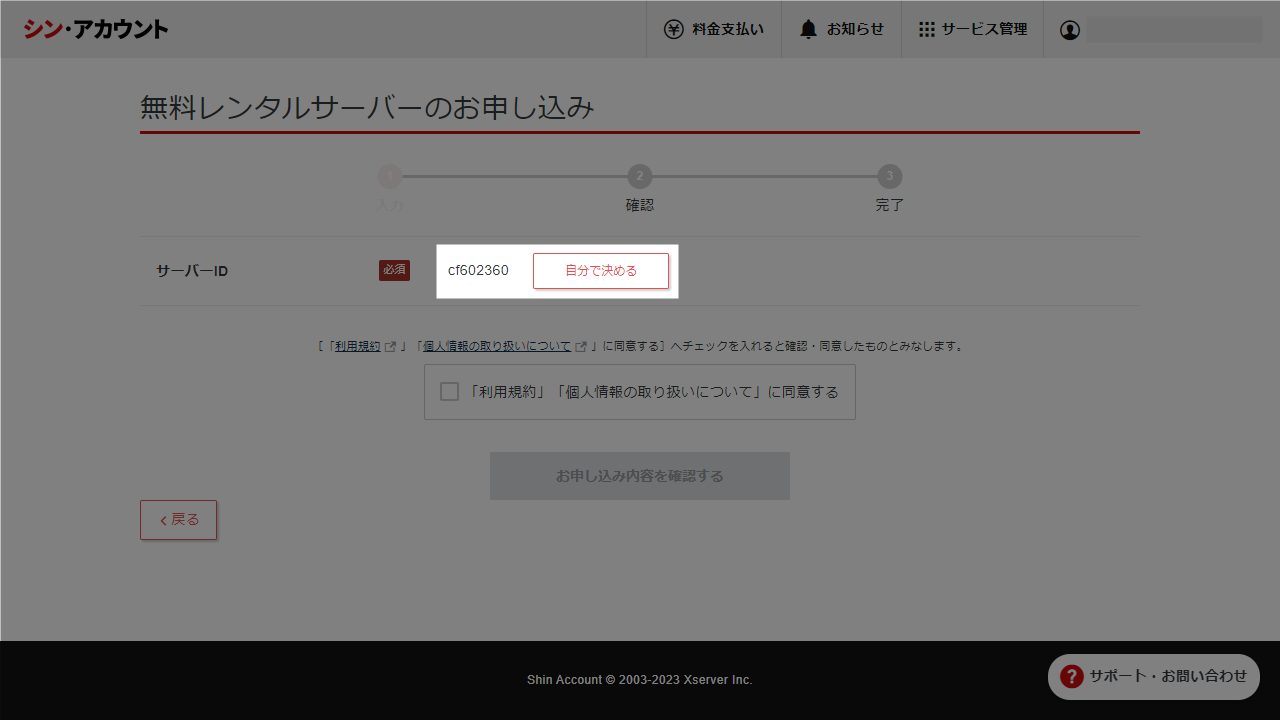Click the サーバーID label
The width and height of the screenshot is (1280, 720).
[192, 271]
